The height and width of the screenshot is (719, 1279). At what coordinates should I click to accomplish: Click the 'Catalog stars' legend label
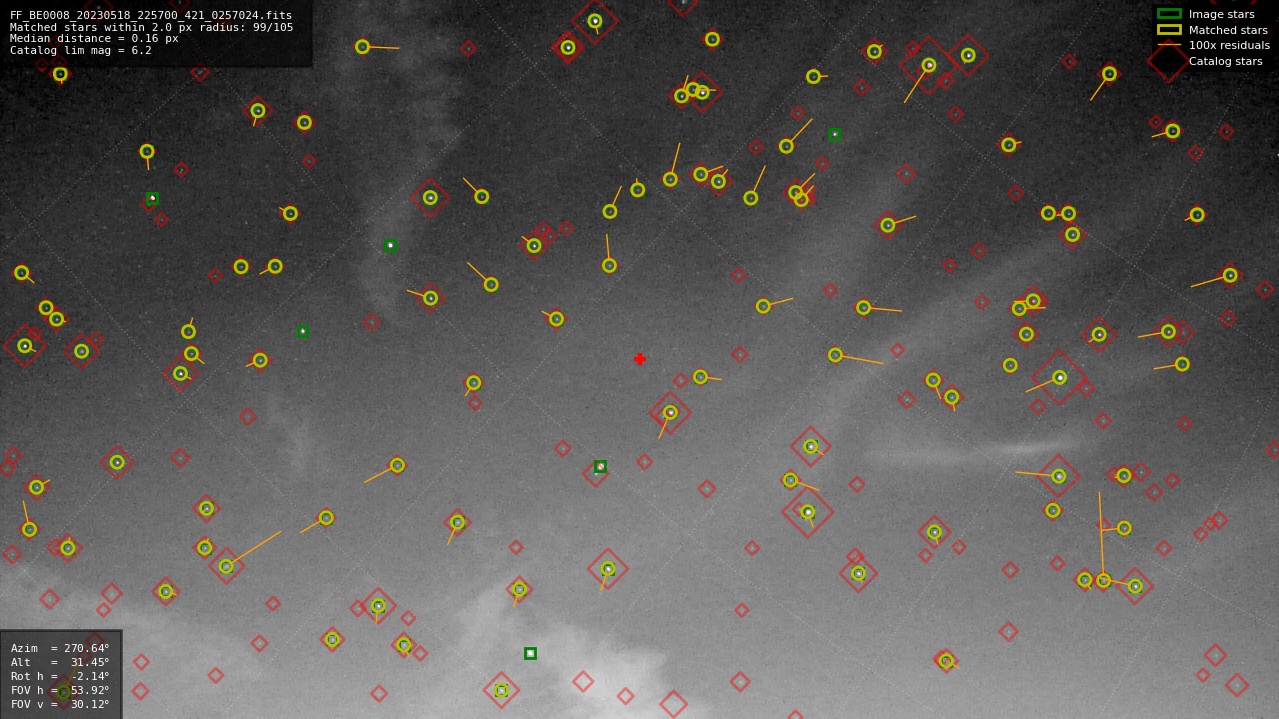click(1225, 61)
